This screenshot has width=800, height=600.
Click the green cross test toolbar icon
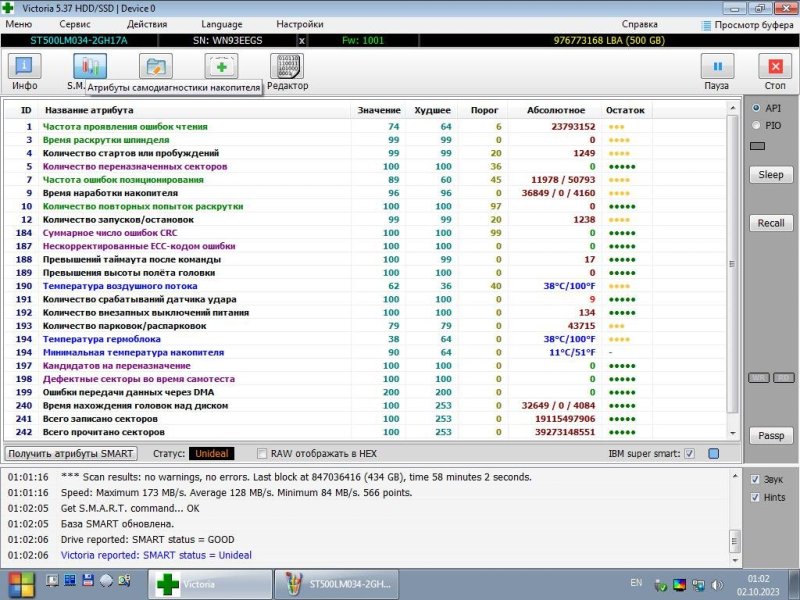(221, 67)
